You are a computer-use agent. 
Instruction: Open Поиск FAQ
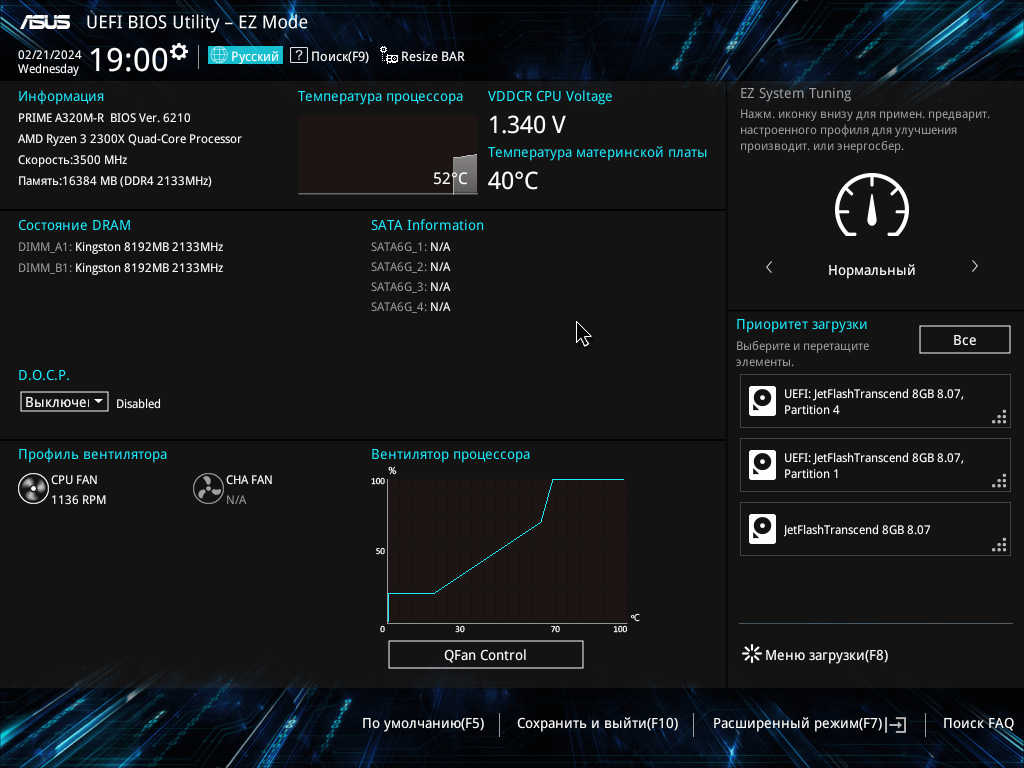pyautogui.click(x=978, y=724)
